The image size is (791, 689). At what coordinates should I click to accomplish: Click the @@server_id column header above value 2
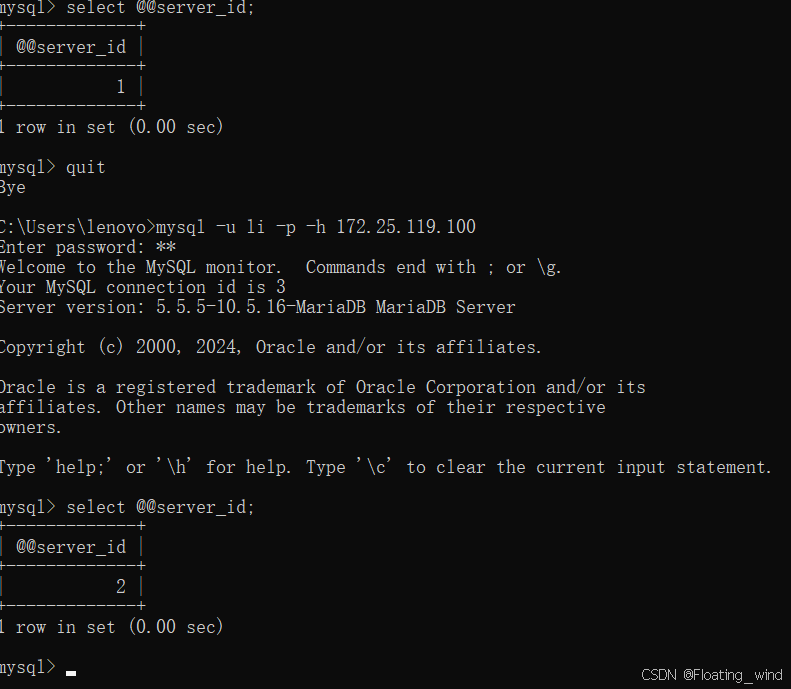(x=71, y=547)
